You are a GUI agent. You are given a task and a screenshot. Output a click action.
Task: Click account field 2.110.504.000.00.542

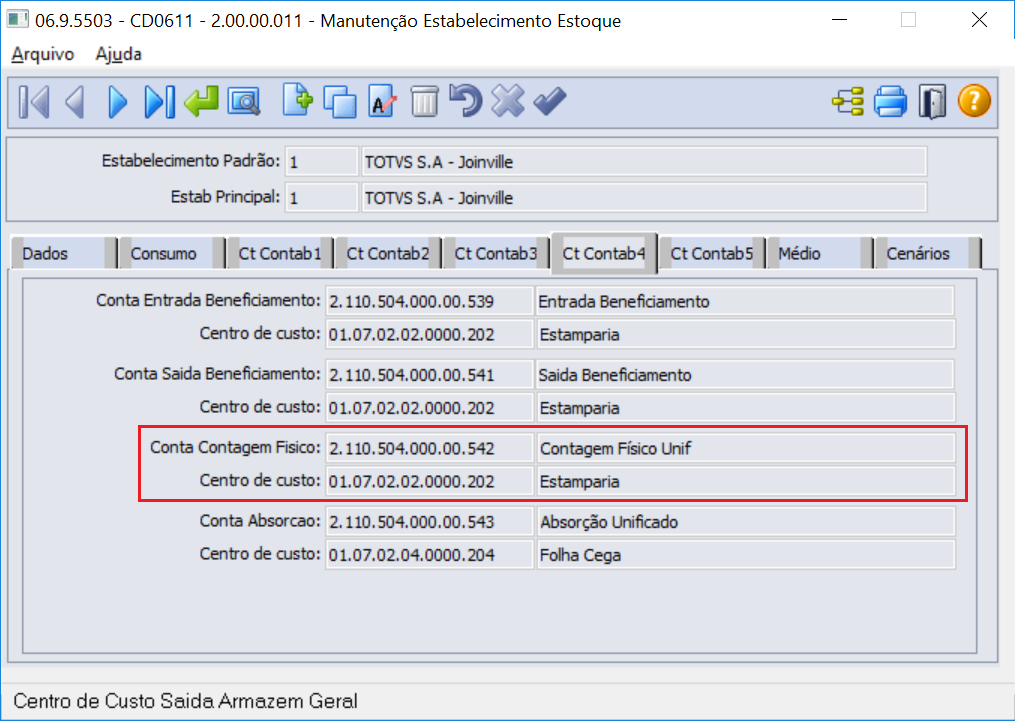pyautogui.click(x=429, y=449)
